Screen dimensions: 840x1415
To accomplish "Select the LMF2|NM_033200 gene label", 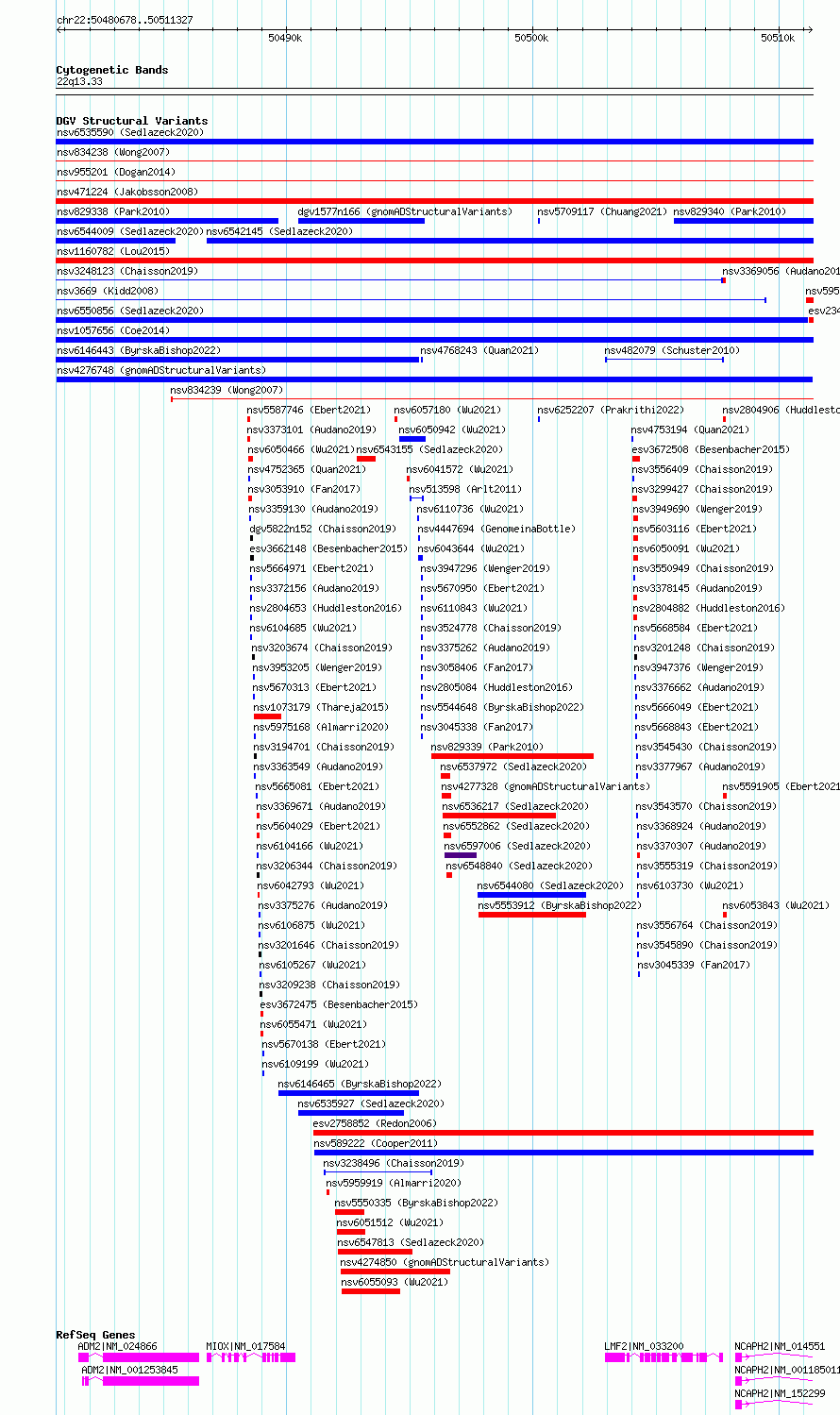I will pyautogui.click(x=645, y=1347).
